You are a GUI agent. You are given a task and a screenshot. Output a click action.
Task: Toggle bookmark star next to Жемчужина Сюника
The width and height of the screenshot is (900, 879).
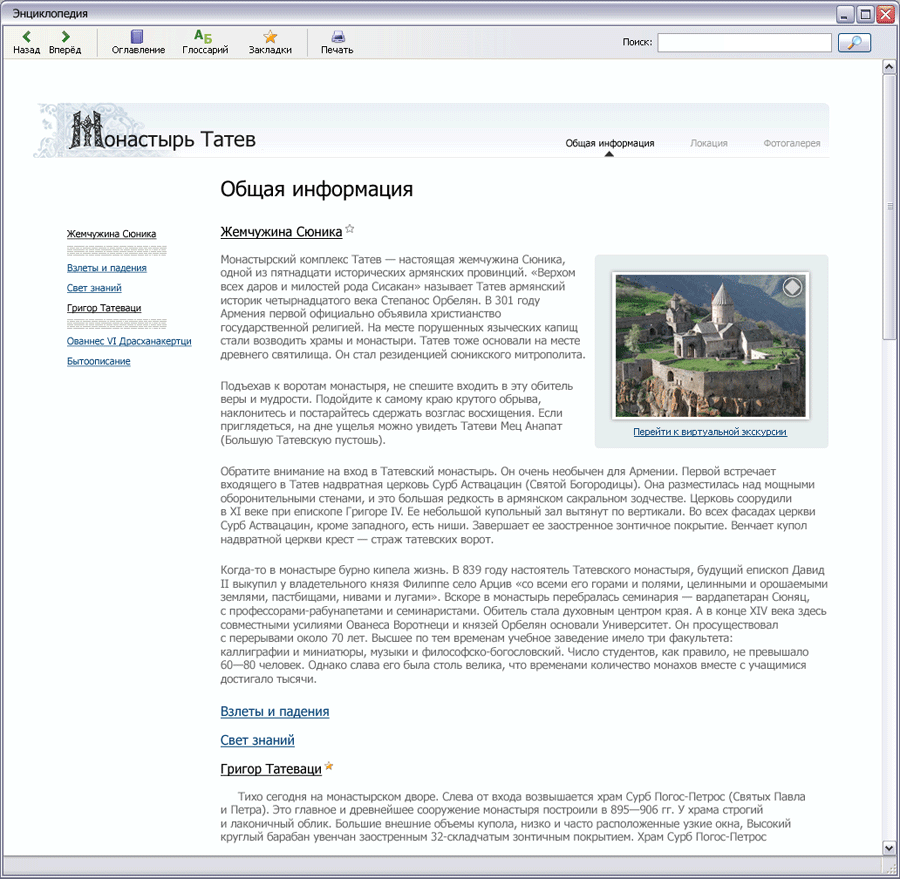click(x=350, y=229)
